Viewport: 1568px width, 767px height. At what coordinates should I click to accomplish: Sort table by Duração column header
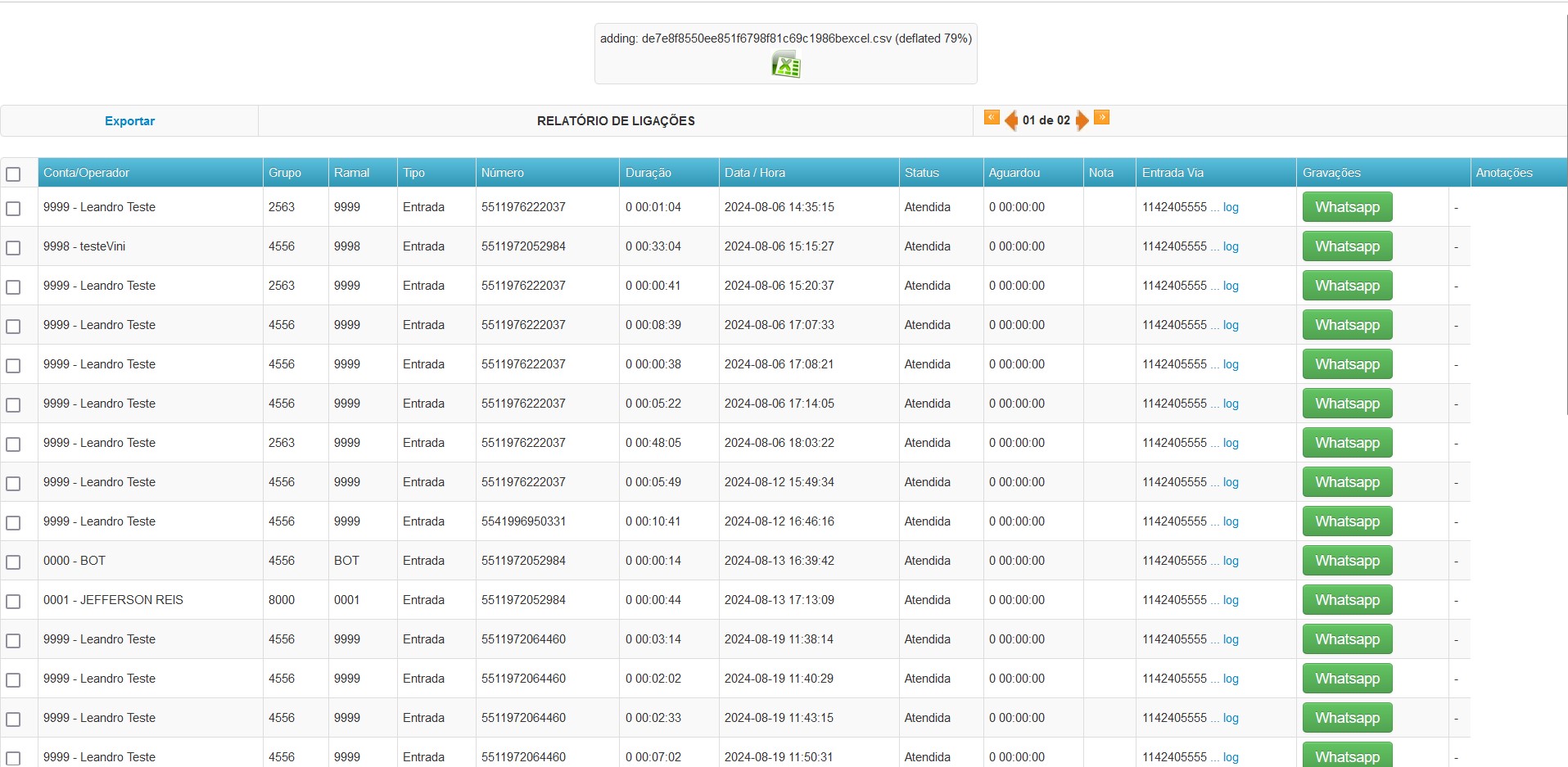pos(648,173)
